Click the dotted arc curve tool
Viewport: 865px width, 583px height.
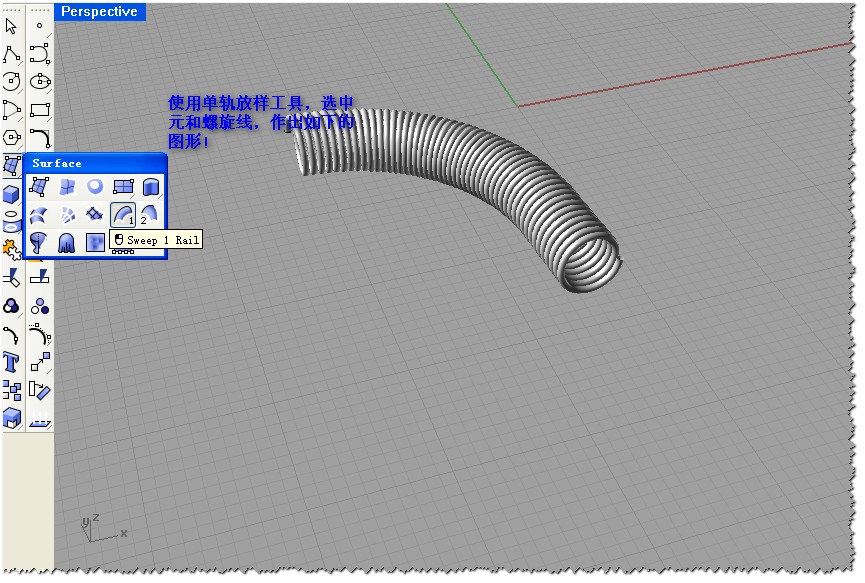40,334
